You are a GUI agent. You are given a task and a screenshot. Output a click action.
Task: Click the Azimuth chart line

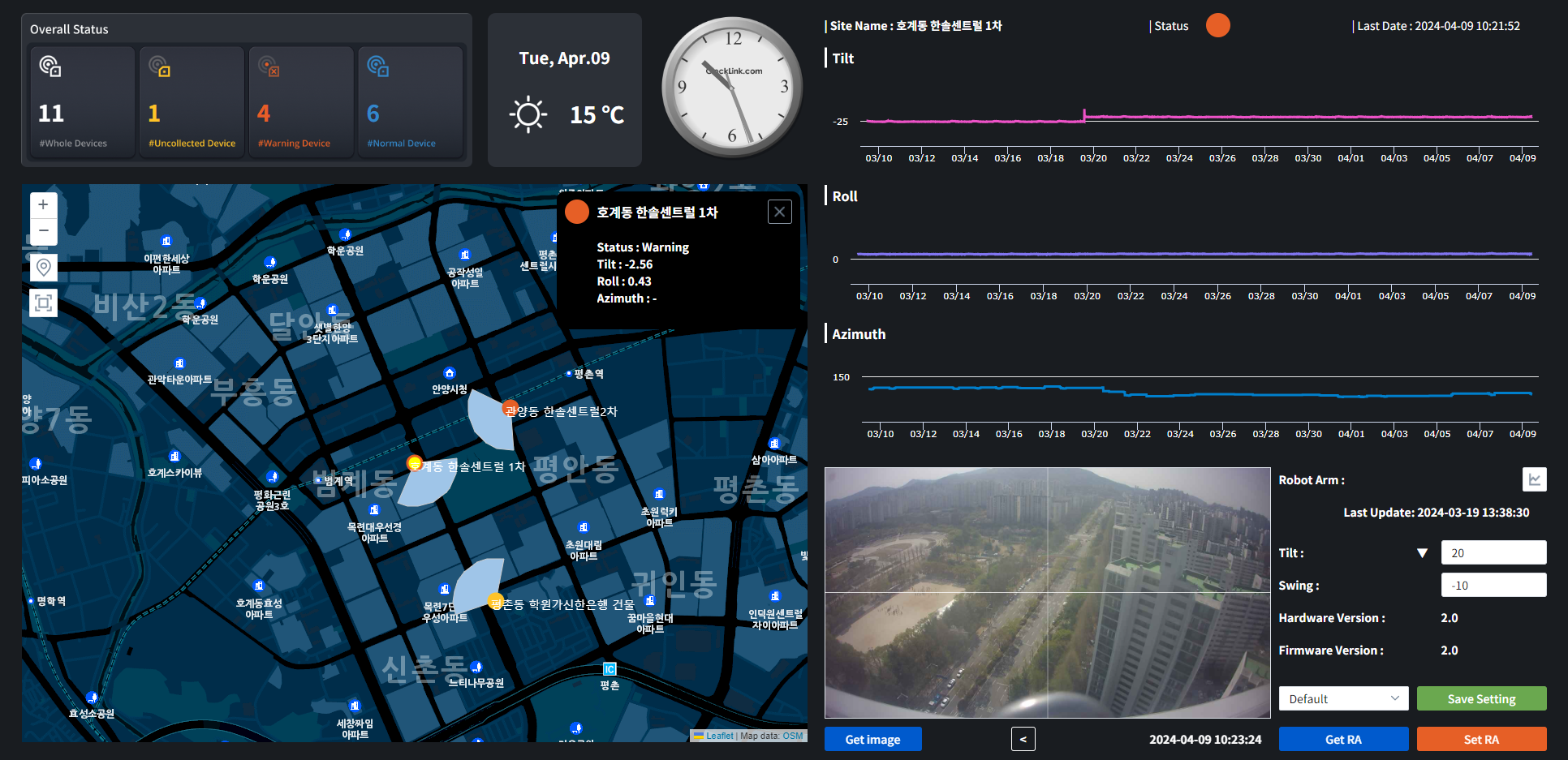[1200, 393]
